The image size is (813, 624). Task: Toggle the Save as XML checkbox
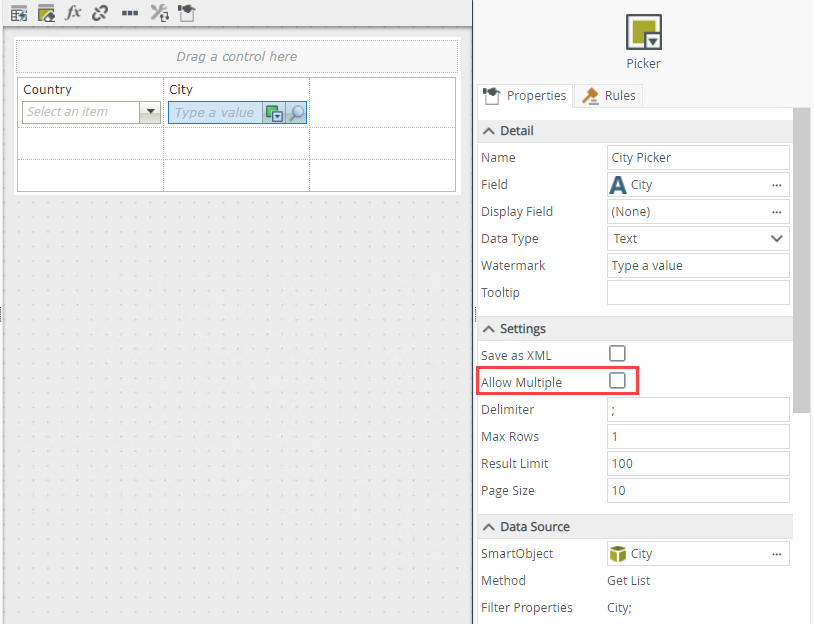(617, 354)
